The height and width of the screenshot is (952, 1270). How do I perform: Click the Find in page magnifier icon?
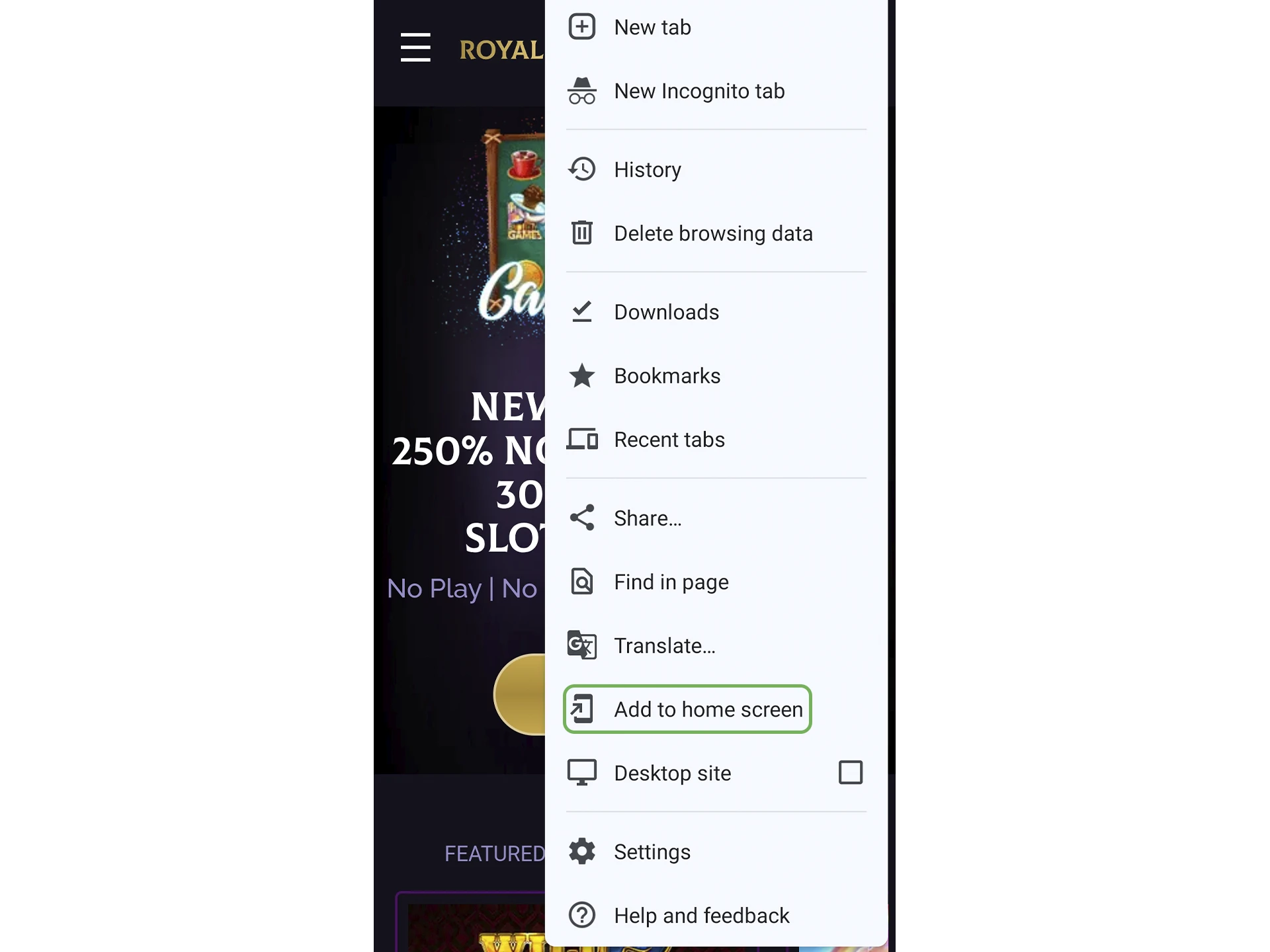(582, 581)
